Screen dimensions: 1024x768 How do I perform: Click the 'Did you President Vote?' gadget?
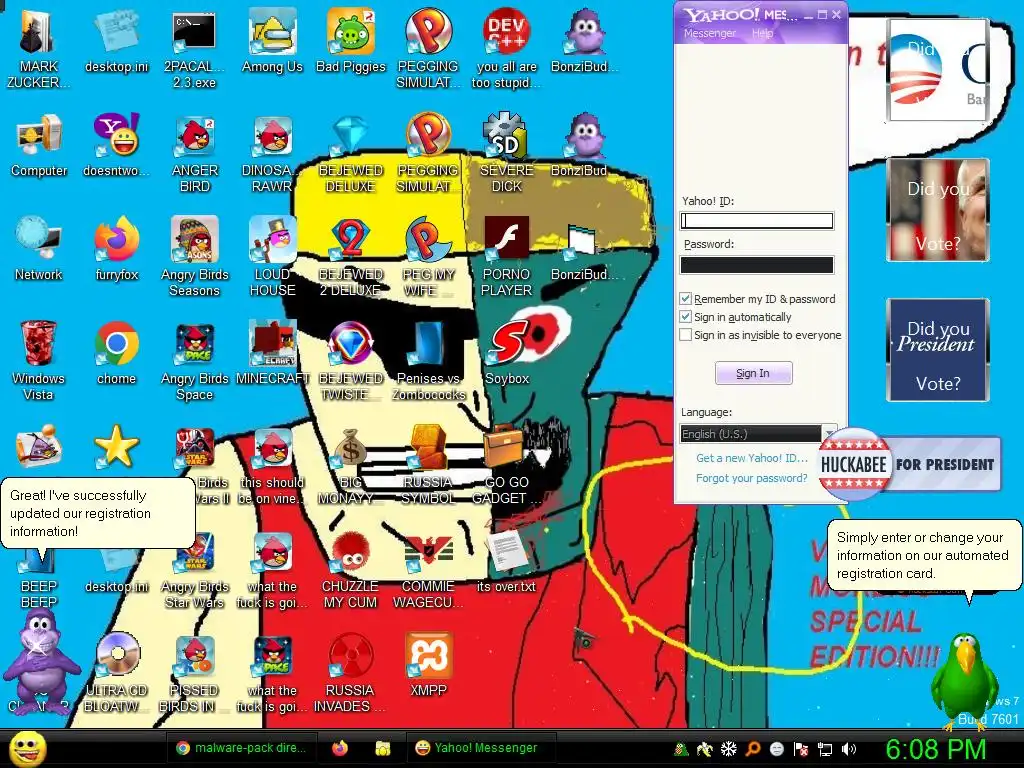point(938,349)
